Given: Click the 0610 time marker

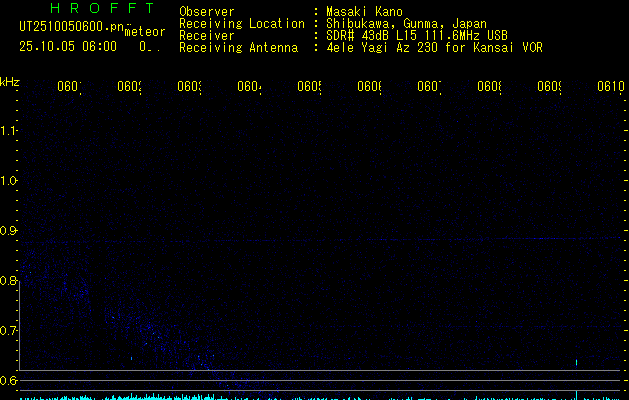Looking at the screenshot, I should (x=610, y=87).
